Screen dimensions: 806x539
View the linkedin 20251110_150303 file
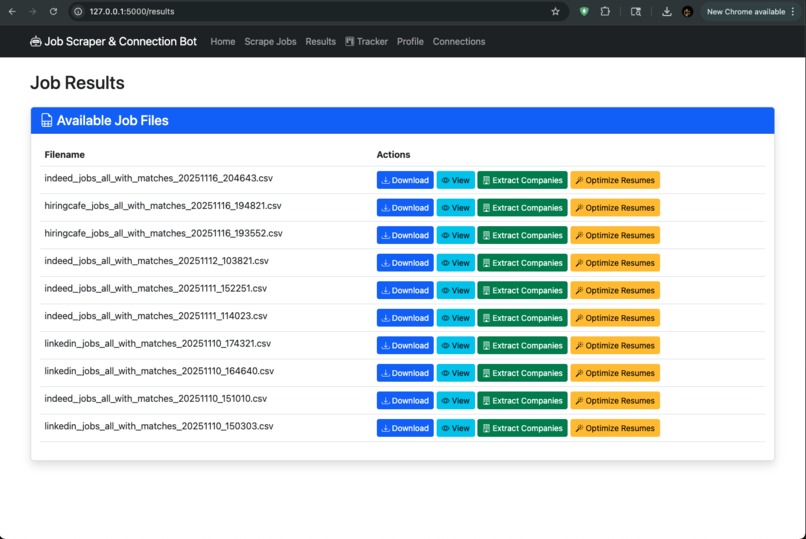coord(455,428)
